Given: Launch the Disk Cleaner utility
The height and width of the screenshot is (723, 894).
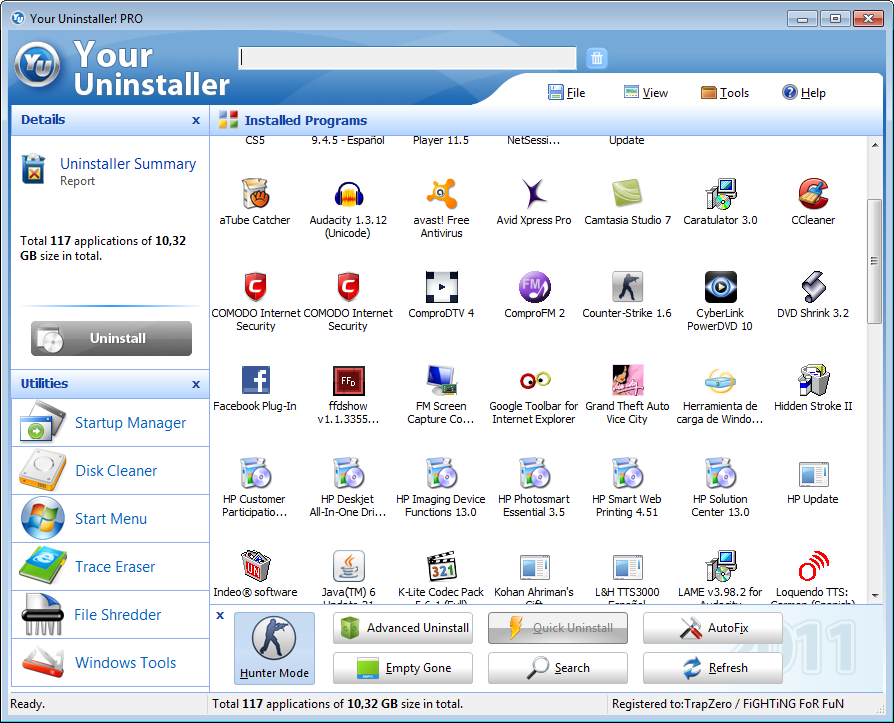Looking at the screenshot, I should click(x=111, y=470).
